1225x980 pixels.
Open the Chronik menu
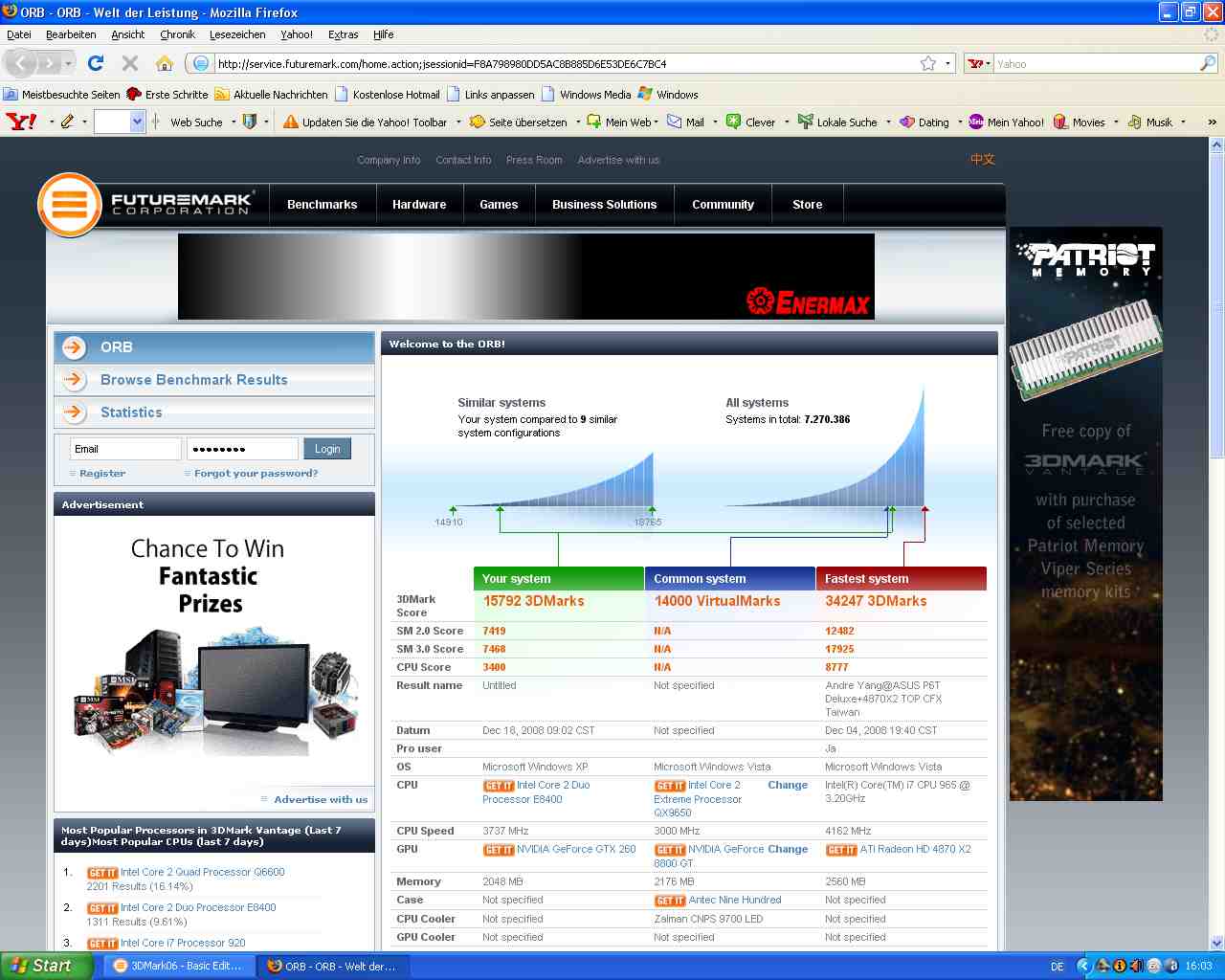(x=177, y=34)
